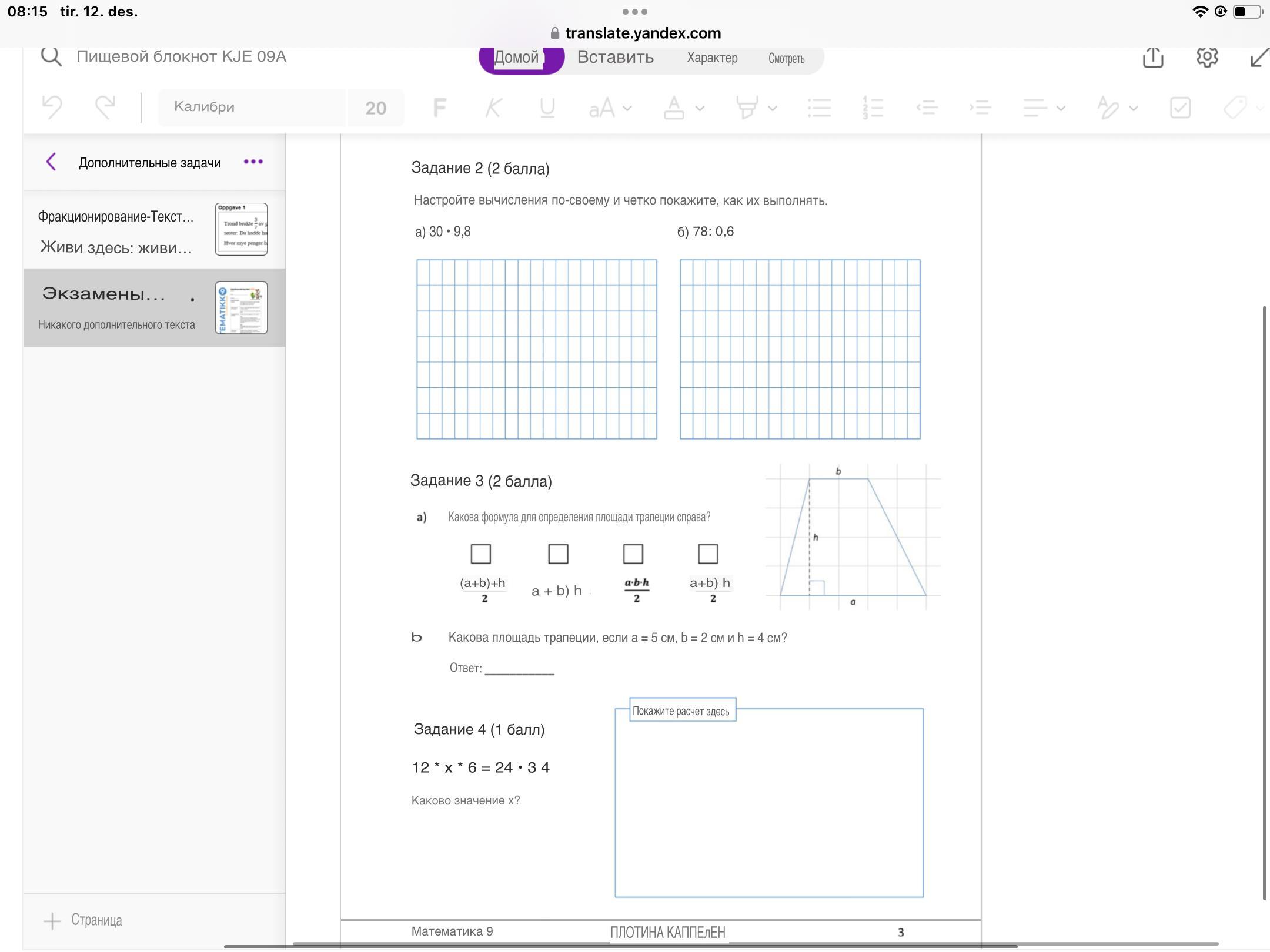Screen dimensions: 1270x952
Task: Click the search magnifier icon
Action: pyautogui.click(x=51, y=57)
